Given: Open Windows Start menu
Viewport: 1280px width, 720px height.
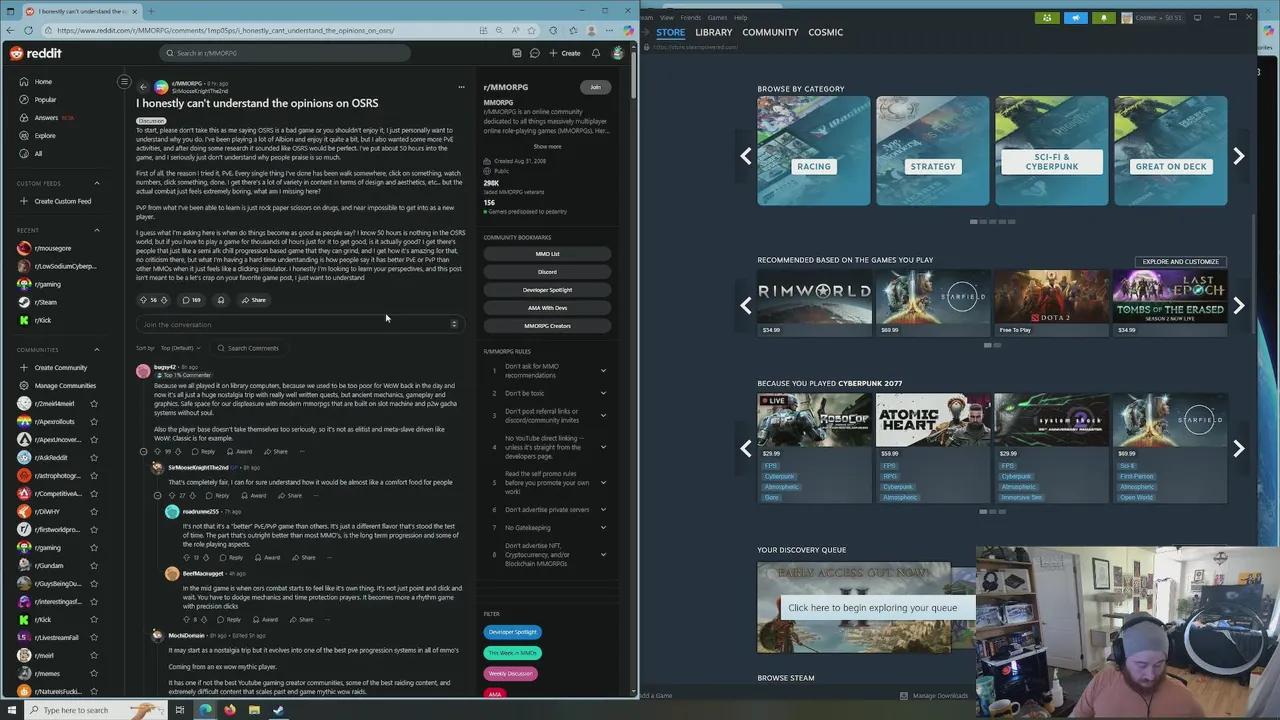Looking at the screenshot, I should 11,710.
